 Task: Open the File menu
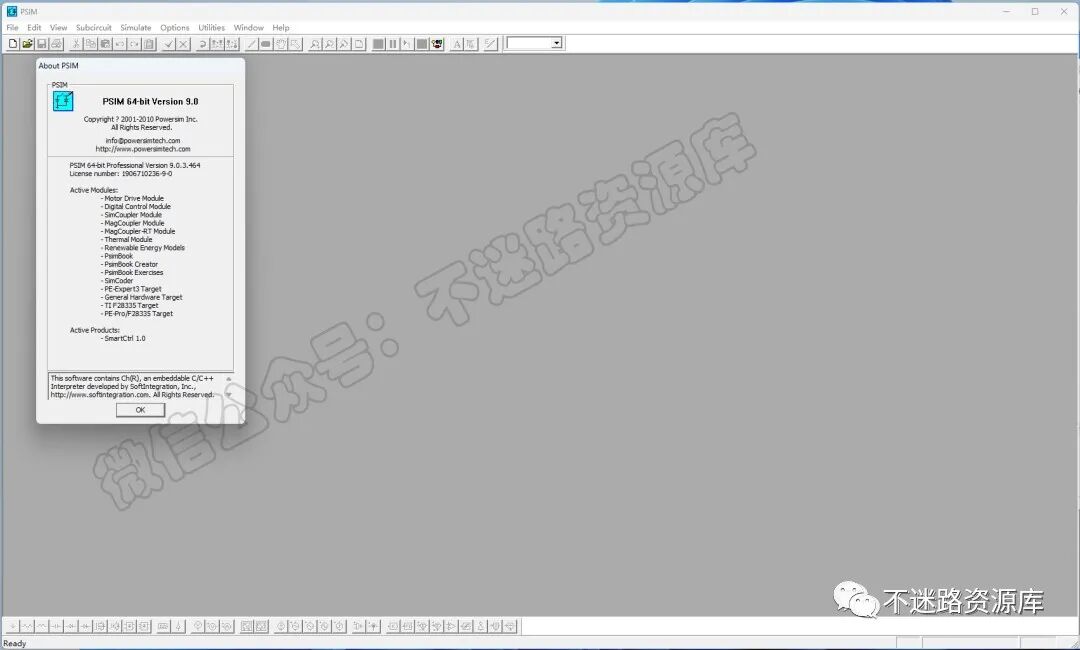12,28
